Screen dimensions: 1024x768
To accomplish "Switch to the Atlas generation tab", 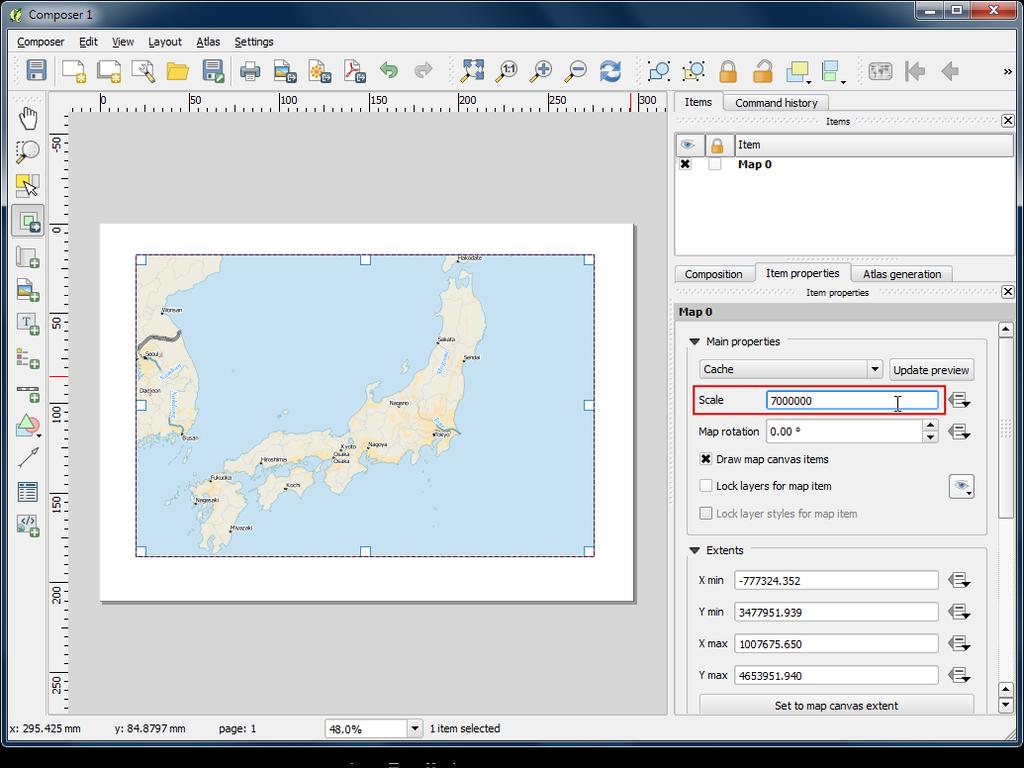I will pos(902,274).
